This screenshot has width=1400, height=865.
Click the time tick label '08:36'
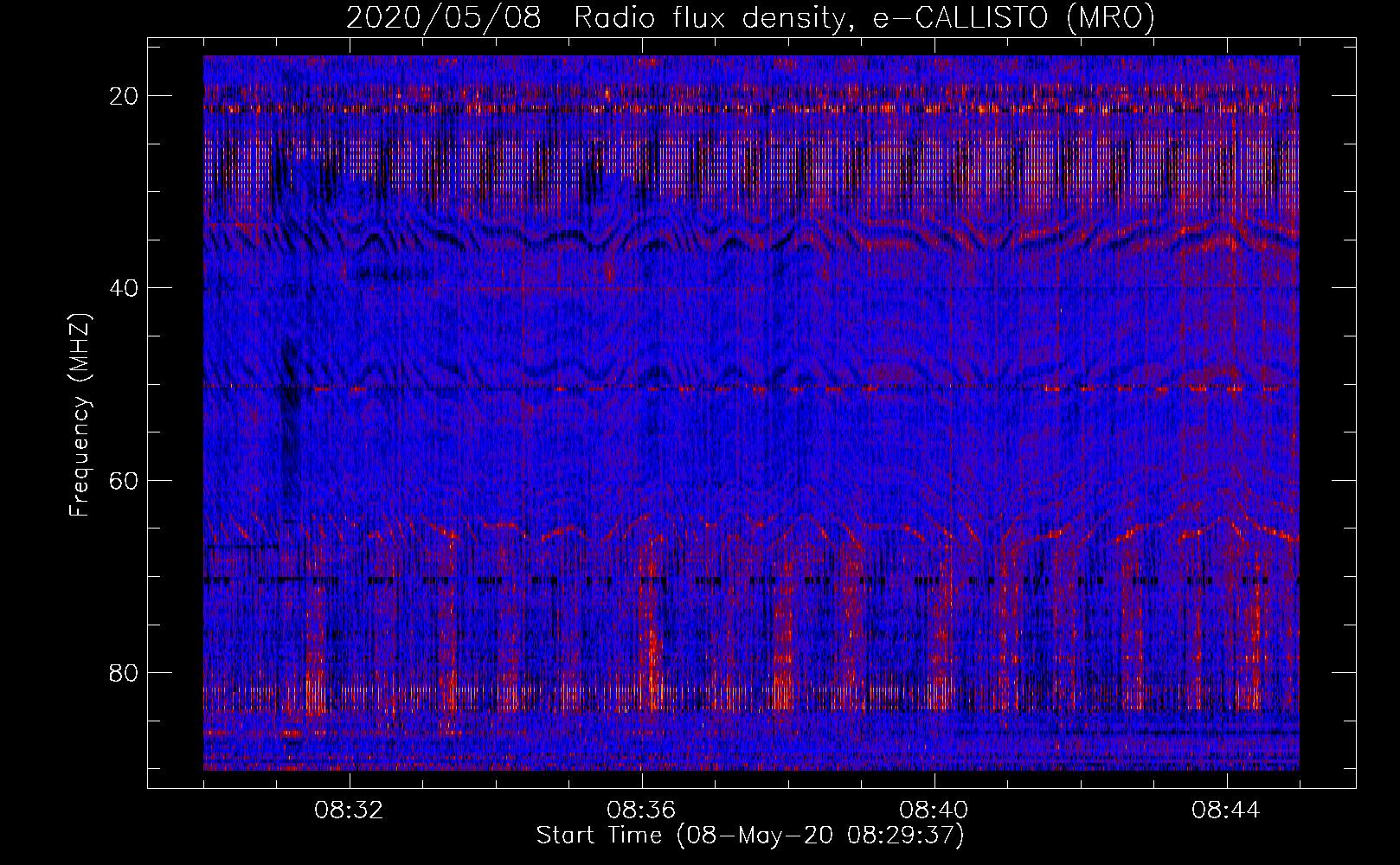pos(642,811)
